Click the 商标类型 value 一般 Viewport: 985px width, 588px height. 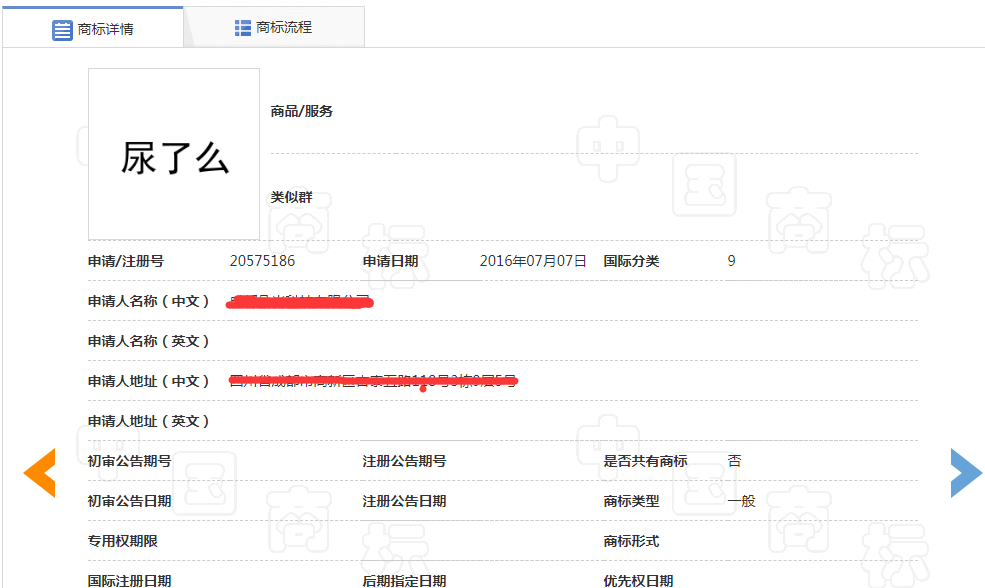click(x=741, y=501)
